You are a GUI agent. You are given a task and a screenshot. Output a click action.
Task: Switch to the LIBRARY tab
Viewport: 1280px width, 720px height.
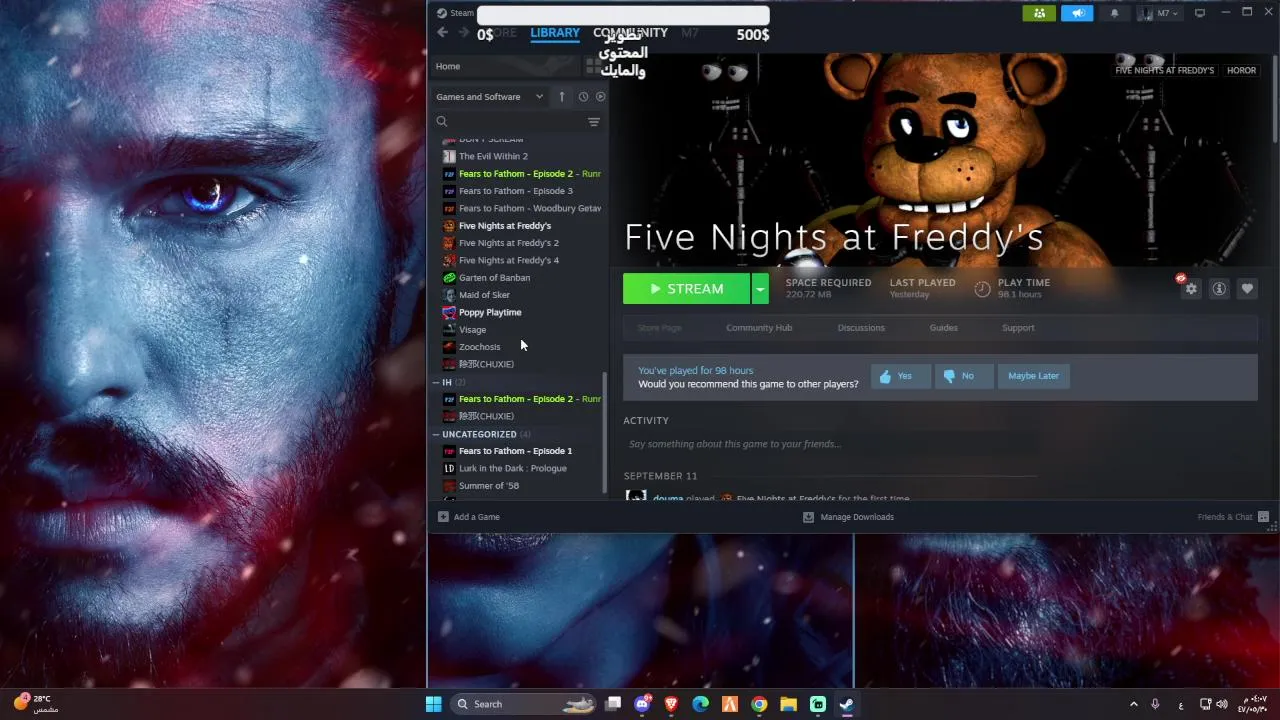tap(555, 33)
